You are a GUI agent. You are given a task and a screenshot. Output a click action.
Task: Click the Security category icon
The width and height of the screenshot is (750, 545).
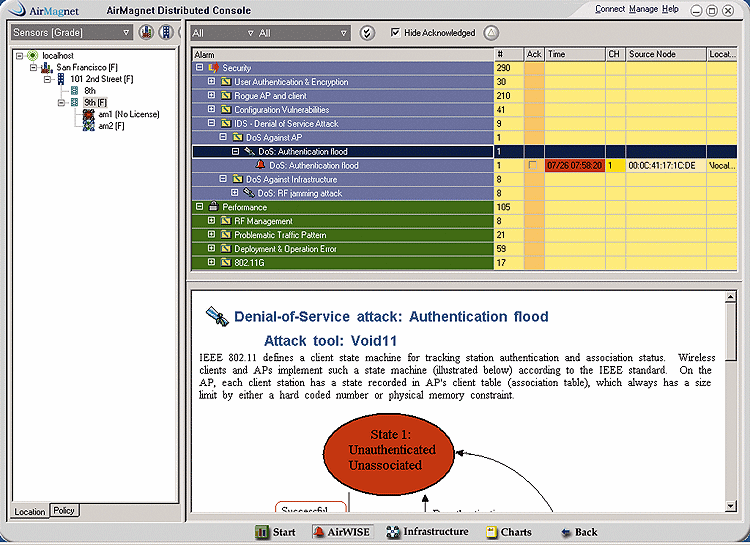click(x=214, y=68)
